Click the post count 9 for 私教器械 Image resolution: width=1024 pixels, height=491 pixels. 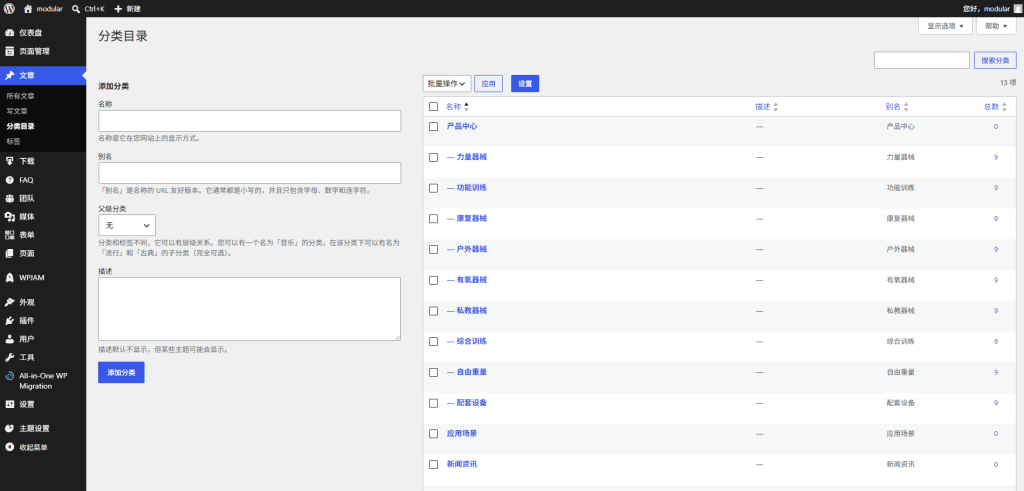point(996,311)
